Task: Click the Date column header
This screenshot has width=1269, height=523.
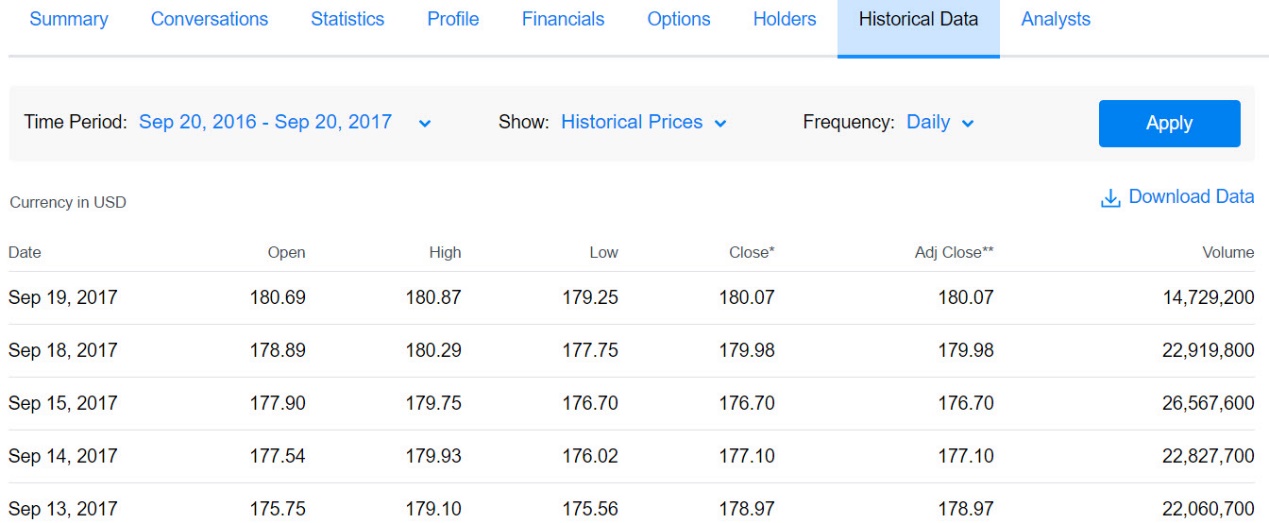Action: click(x=25, y=253)
